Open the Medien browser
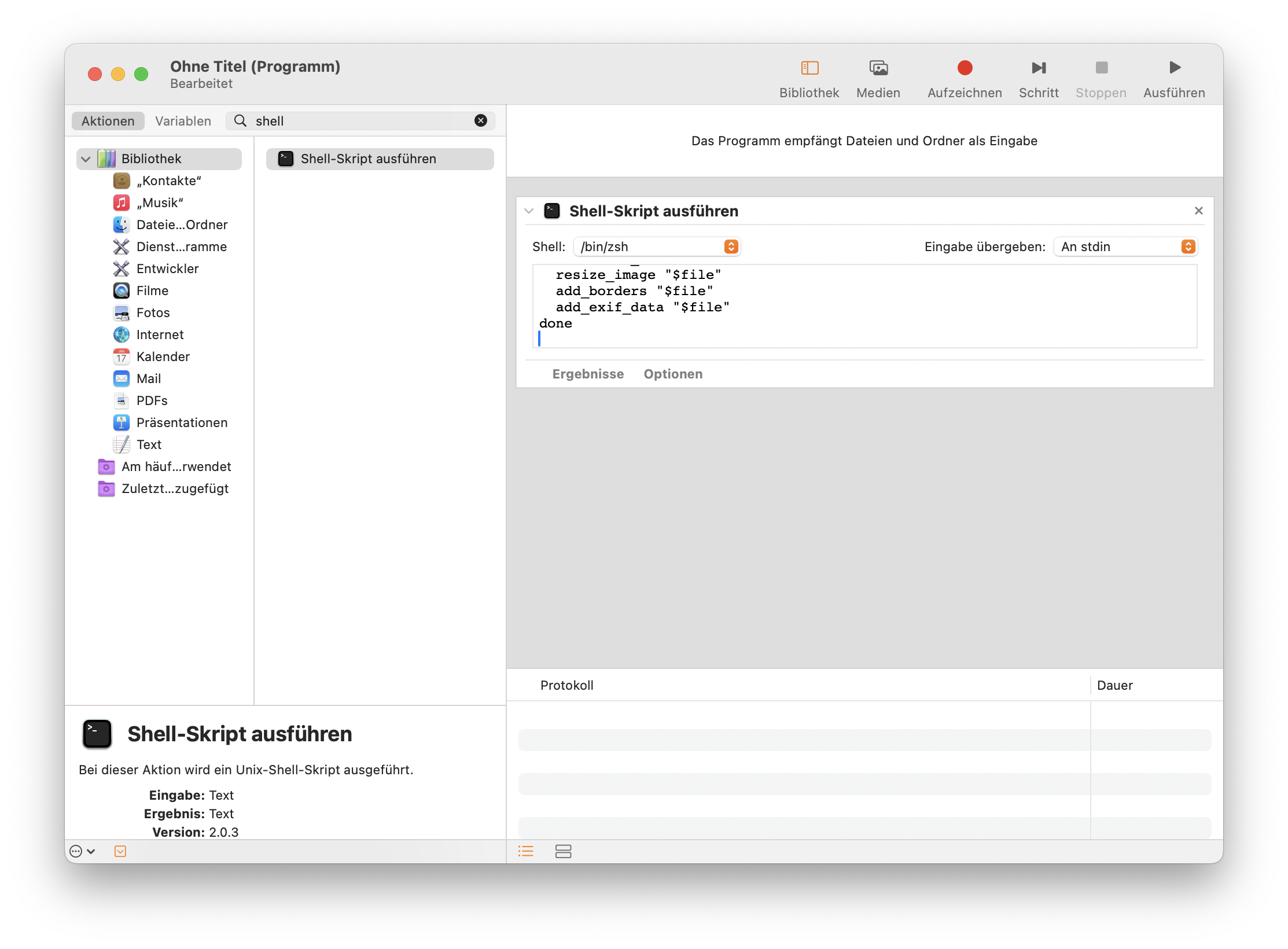Image resolution: width=1288 pixels, height=949 pixels. pyautogui.click(x=878, y=68)
